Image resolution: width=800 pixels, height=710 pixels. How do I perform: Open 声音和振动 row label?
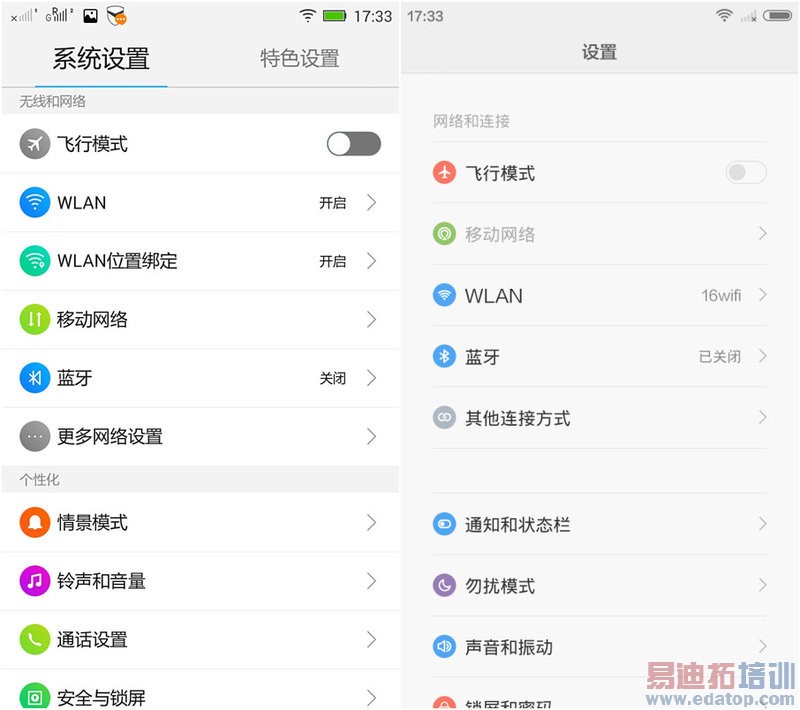[509, 647]
